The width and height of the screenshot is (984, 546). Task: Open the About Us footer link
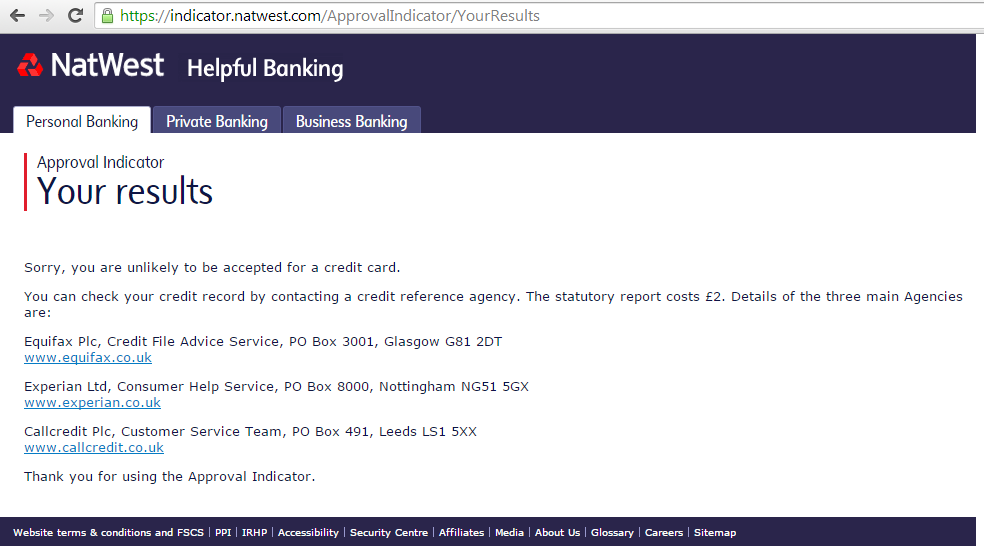pos(557,532)
